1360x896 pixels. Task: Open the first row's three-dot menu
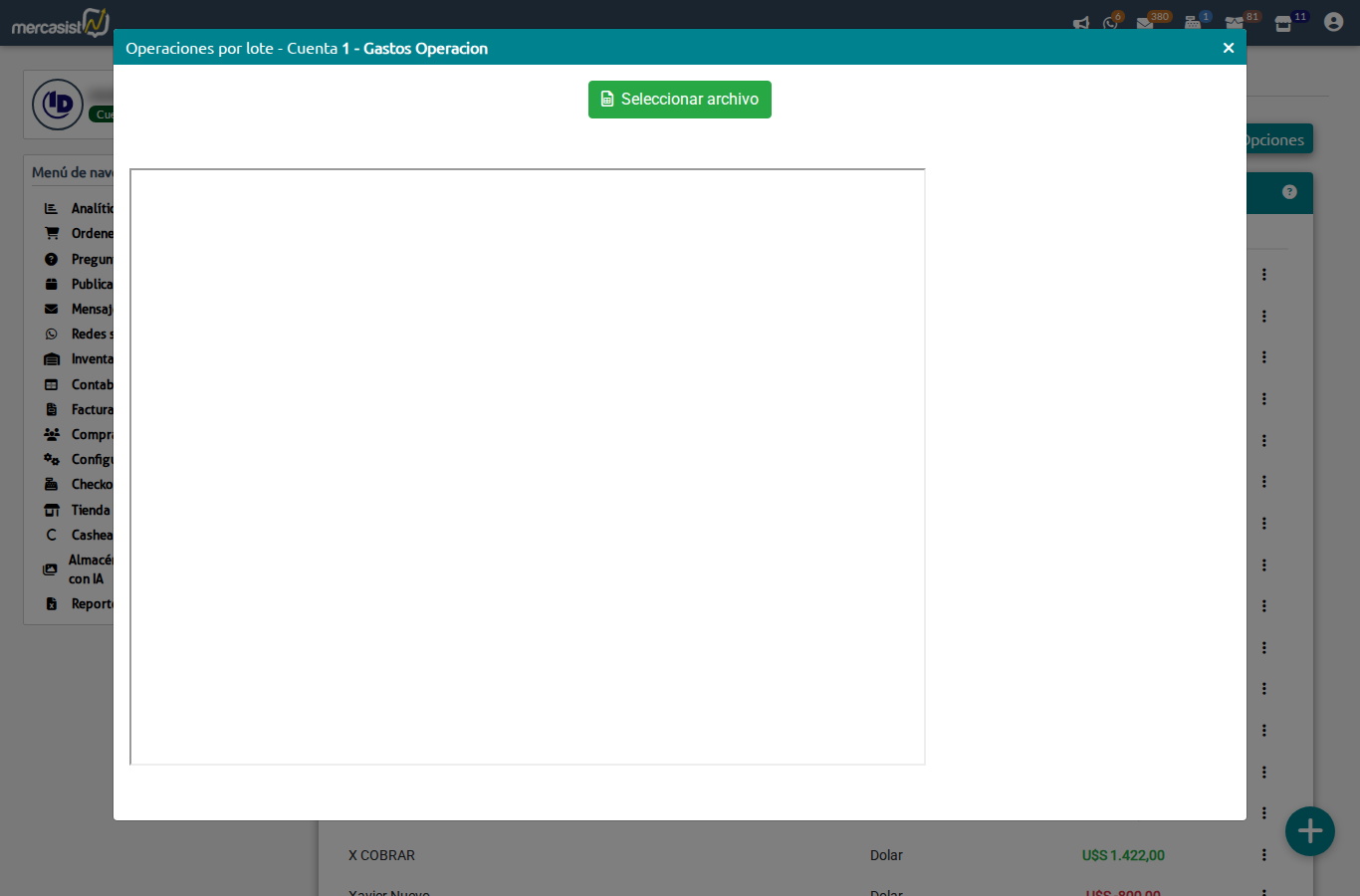coord(1263,274)
